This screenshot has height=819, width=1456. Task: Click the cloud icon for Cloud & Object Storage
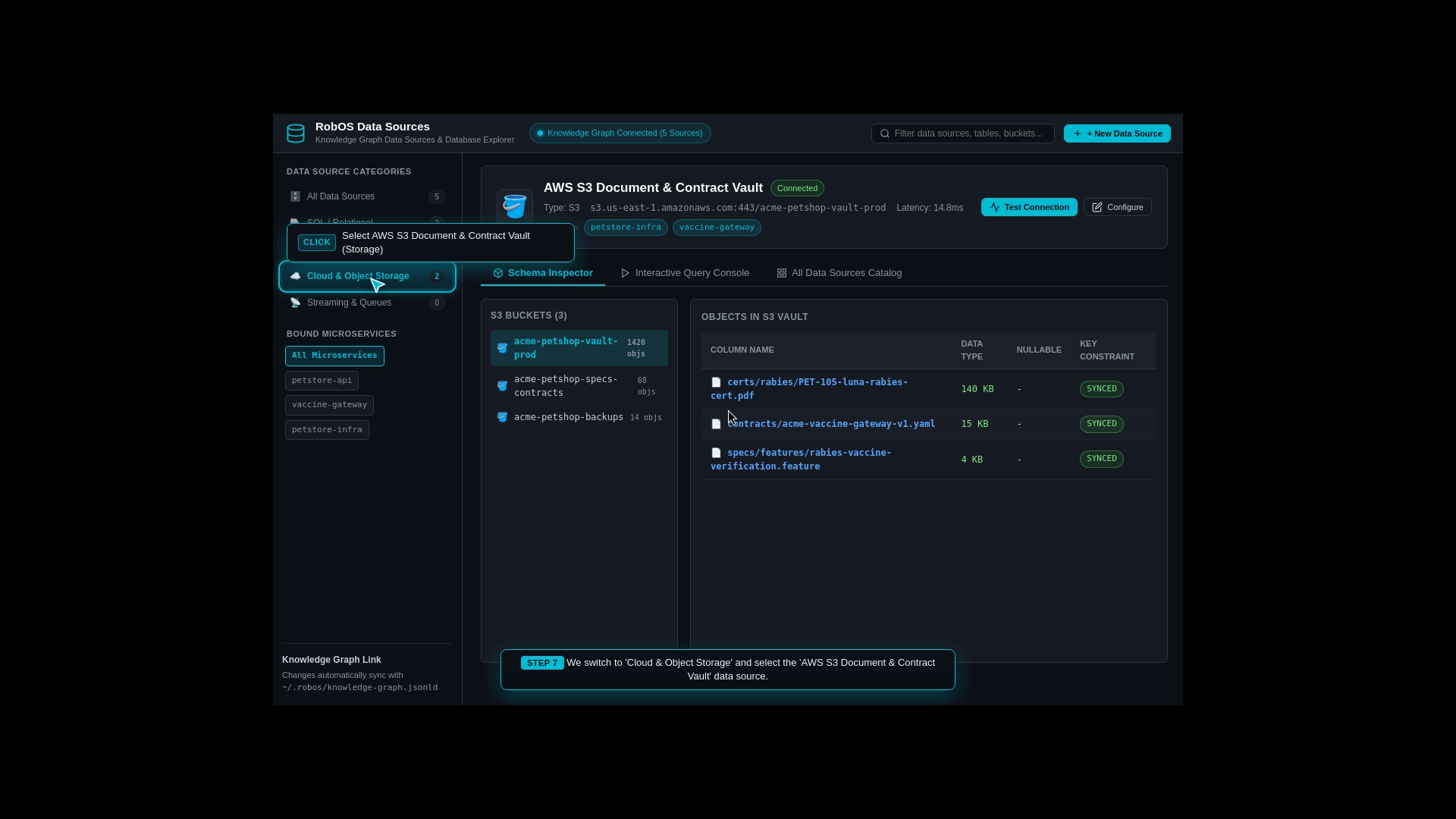(295, 276)
